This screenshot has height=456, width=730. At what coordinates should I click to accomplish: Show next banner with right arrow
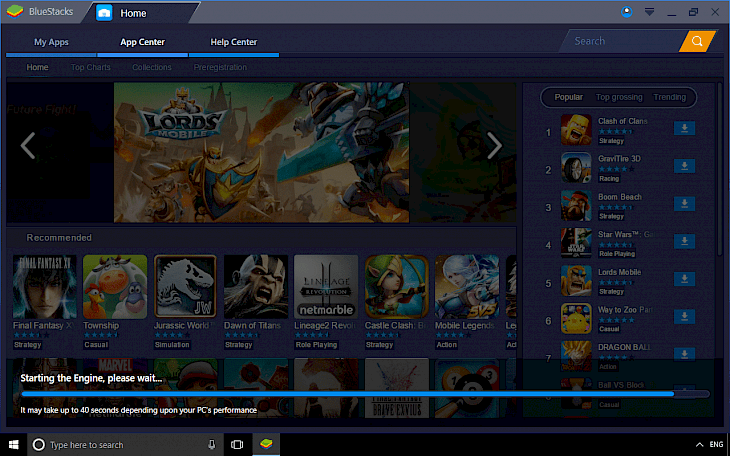pos(494,146)
